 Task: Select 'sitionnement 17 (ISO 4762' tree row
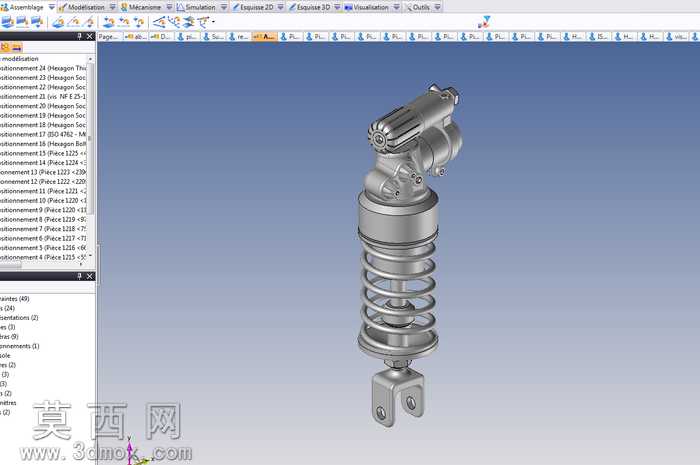(43, 134)
